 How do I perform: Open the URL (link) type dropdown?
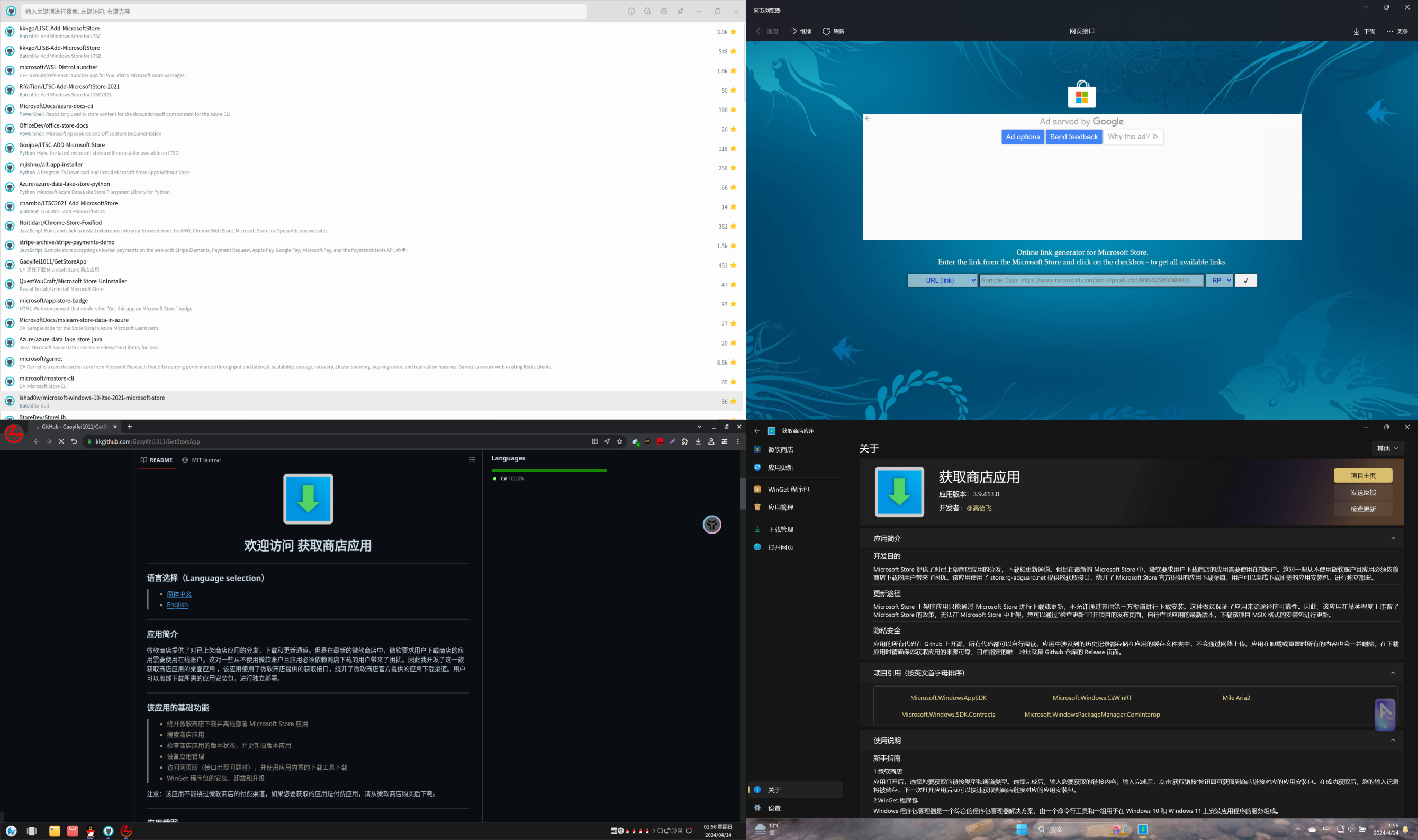coord(942,280)
